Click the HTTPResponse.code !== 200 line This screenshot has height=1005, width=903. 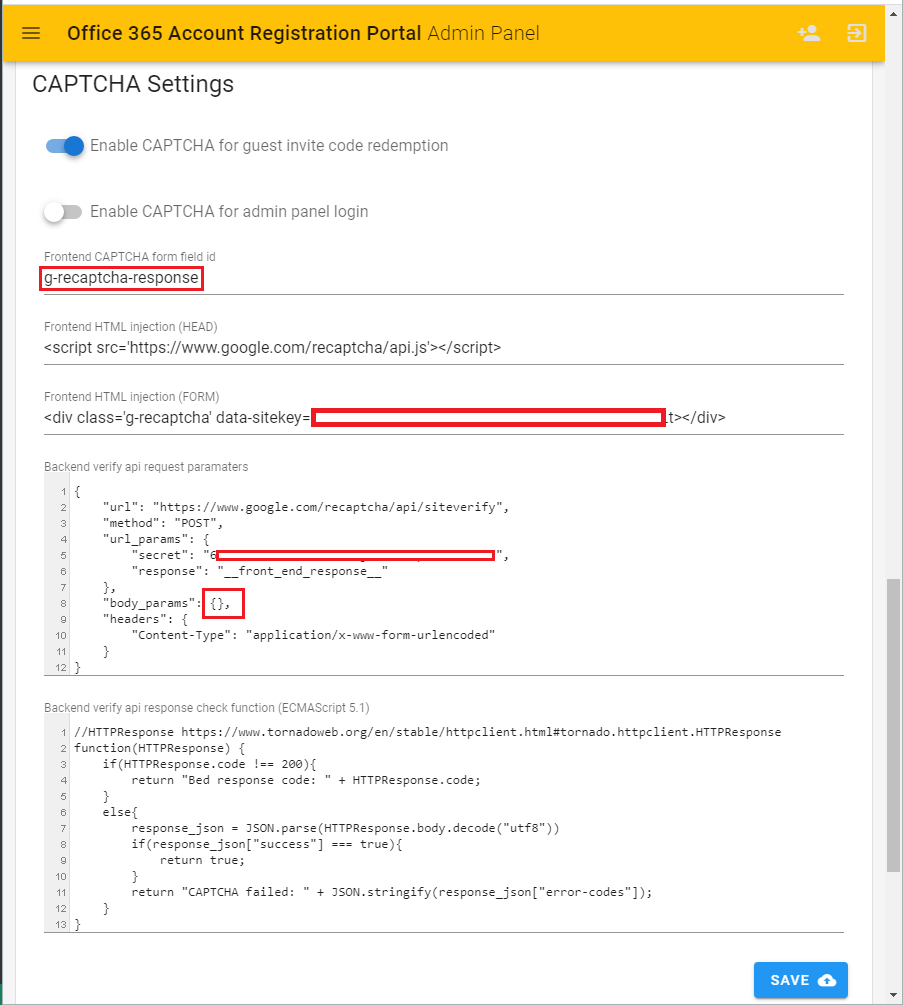click(x=210, y=765)
